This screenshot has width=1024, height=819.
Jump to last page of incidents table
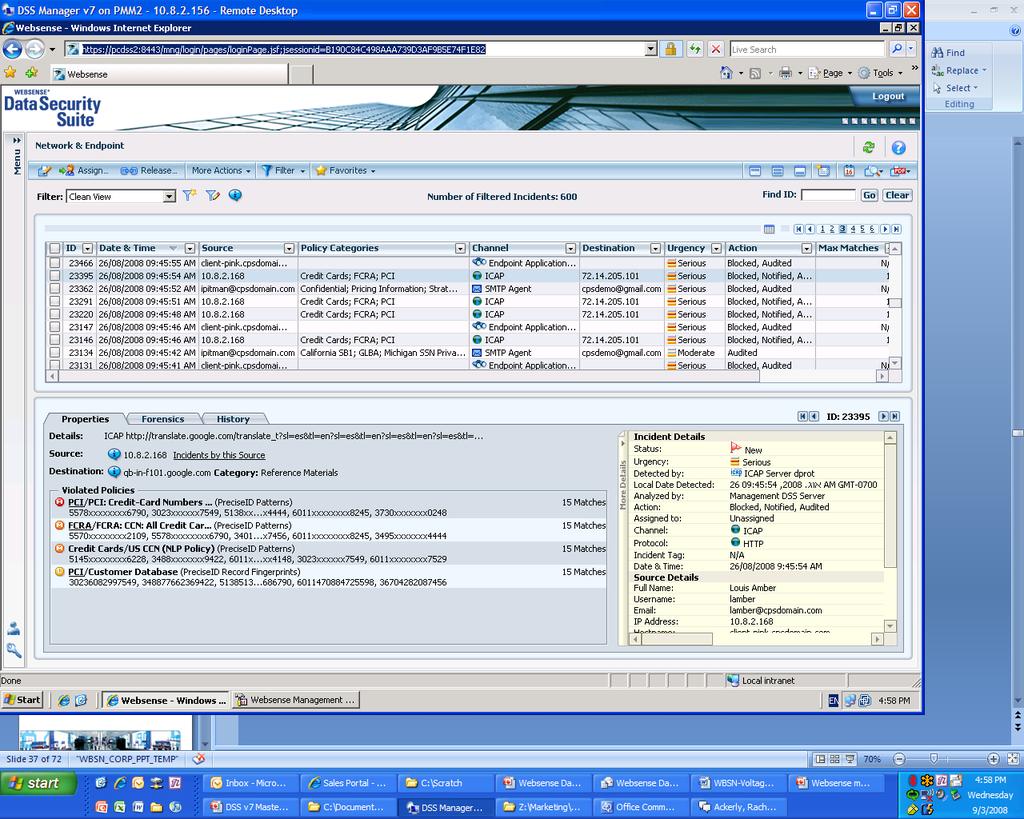(x=897, y=229)
